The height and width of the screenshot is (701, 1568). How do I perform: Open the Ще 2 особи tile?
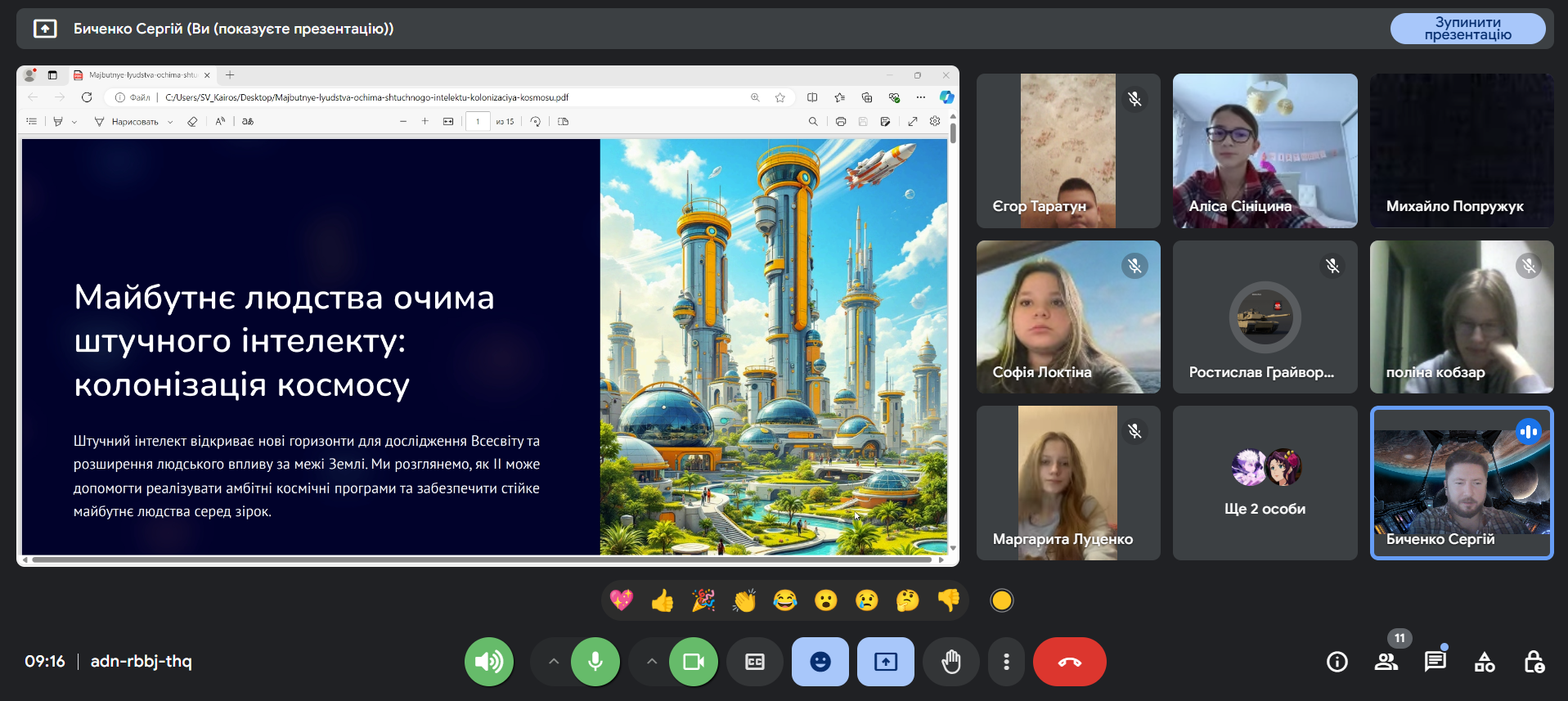coord(1265,483)
